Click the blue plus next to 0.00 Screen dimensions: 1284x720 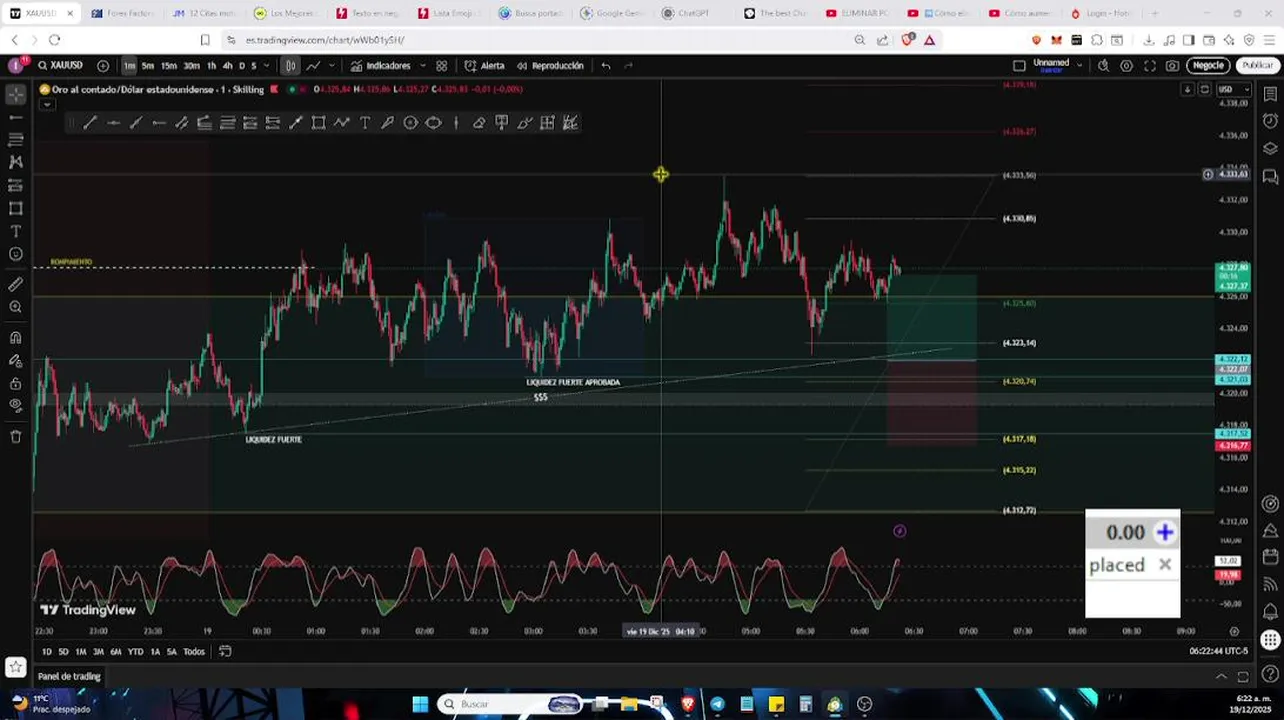coord(1164,533)
